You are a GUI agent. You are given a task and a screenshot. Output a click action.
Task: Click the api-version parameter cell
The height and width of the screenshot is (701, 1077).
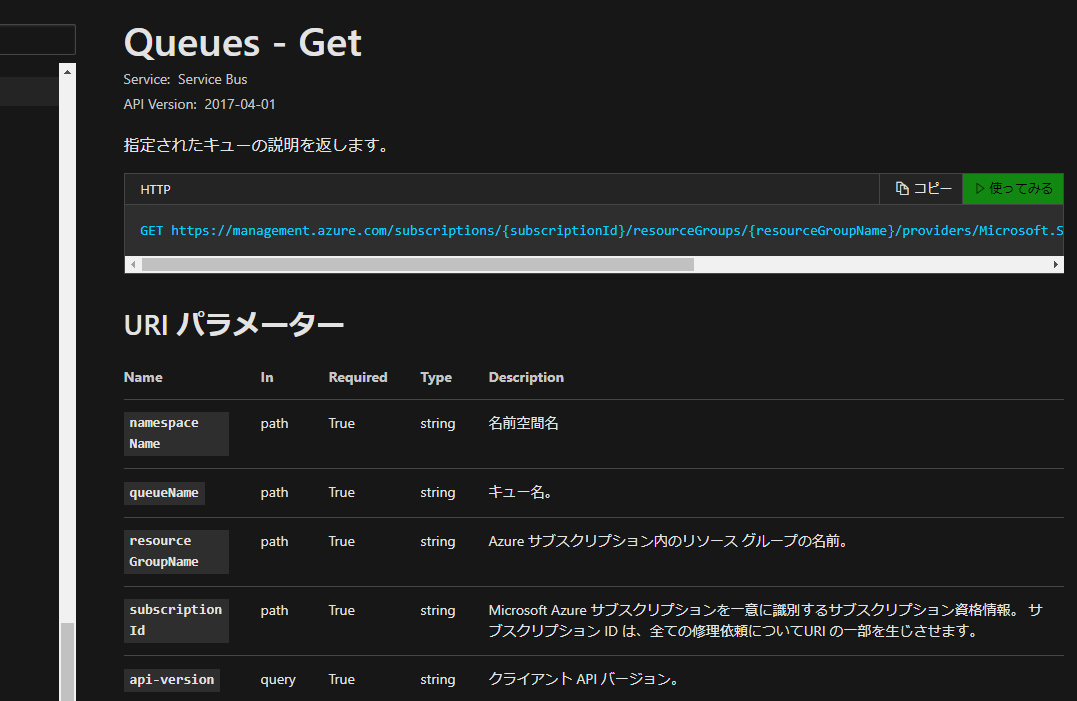pyautogui.click(x=172, y=680)
